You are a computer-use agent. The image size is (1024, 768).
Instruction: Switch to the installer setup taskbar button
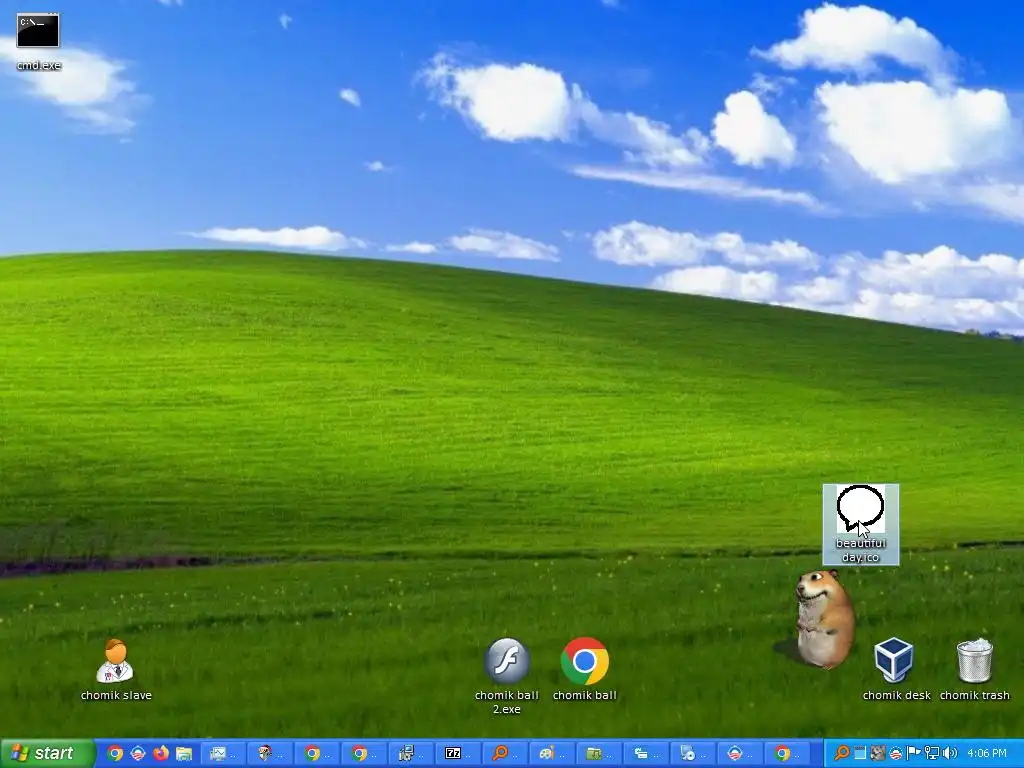click(x=411, y=754)
